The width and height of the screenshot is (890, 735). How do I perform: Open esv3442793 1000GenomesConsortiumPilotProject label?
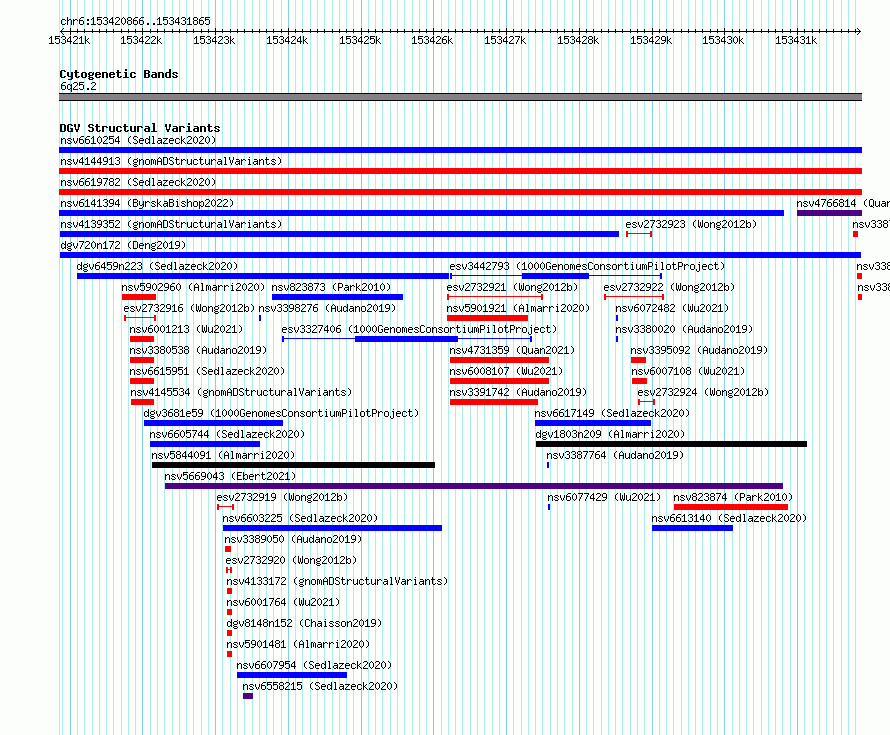pos(587,266)
